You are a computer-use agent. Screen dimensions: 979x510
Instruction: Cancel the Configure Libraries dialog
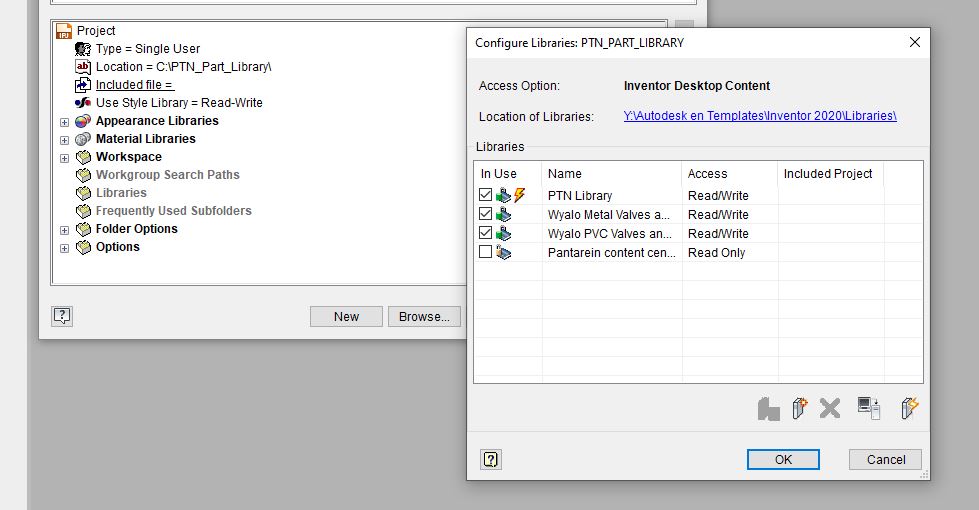[885, 459]
